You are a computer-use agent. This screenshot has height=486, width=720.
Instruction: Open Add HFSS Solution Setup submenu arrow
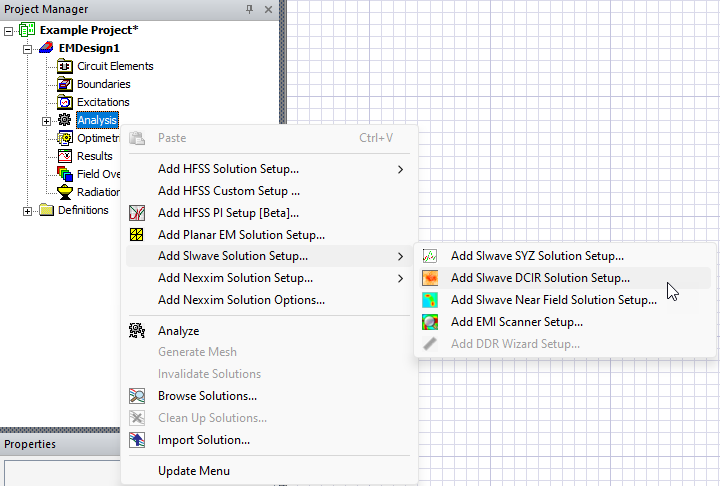coord(400,170)
